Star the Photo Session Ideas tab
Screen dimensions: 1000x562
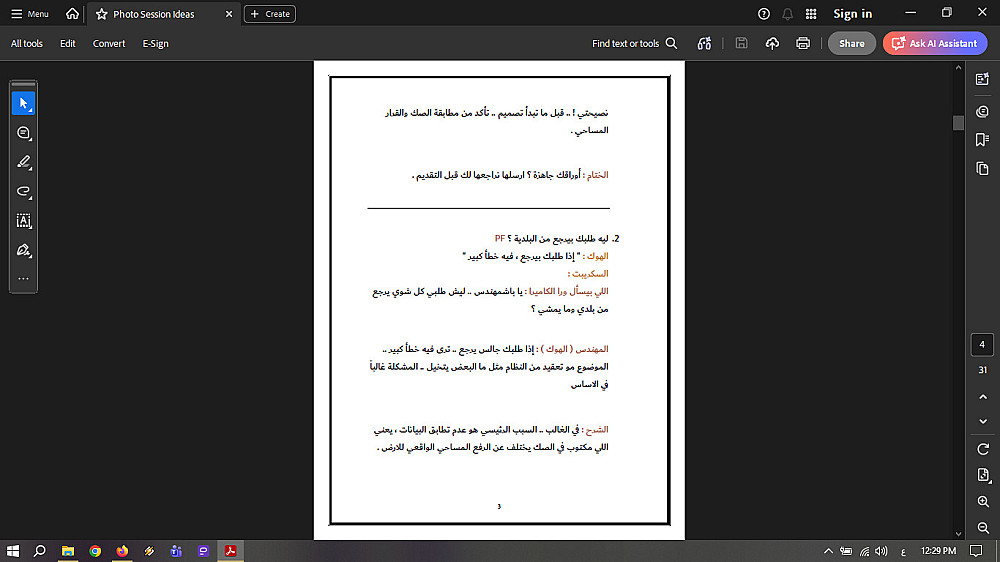pyautogui.click(x=101, y=14)
